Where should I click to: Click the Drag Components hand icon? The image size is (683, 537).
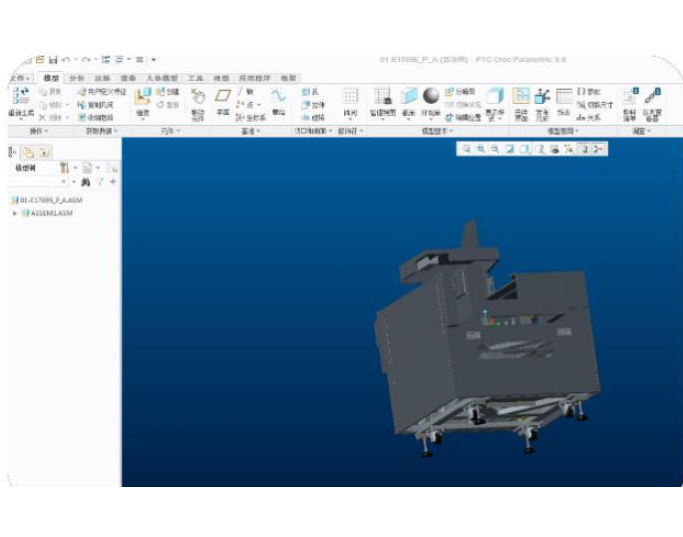pyautogui.click(x=197, y=97)
